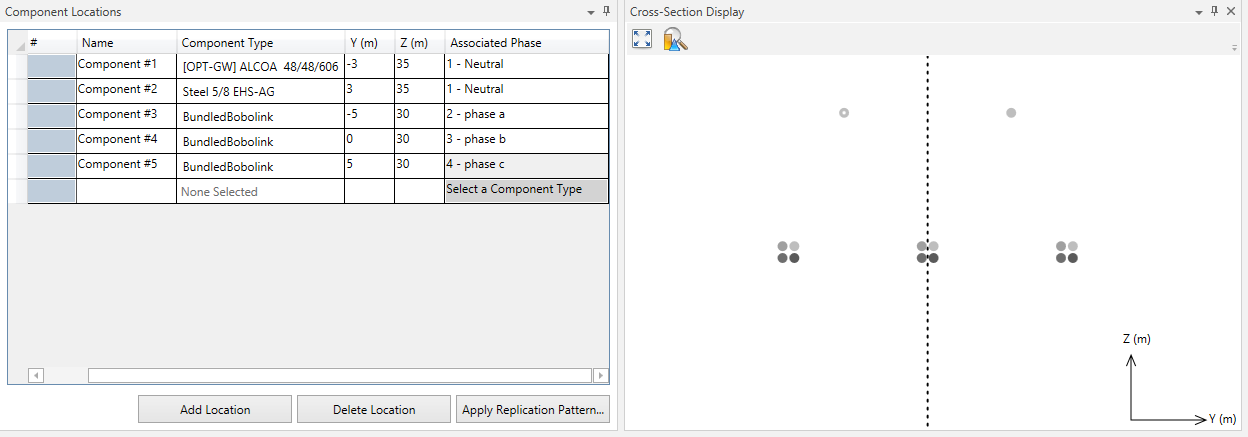Pin the Cross-Section Display panel
This screenshot has height=437, width=1248.
point(1214,11)
